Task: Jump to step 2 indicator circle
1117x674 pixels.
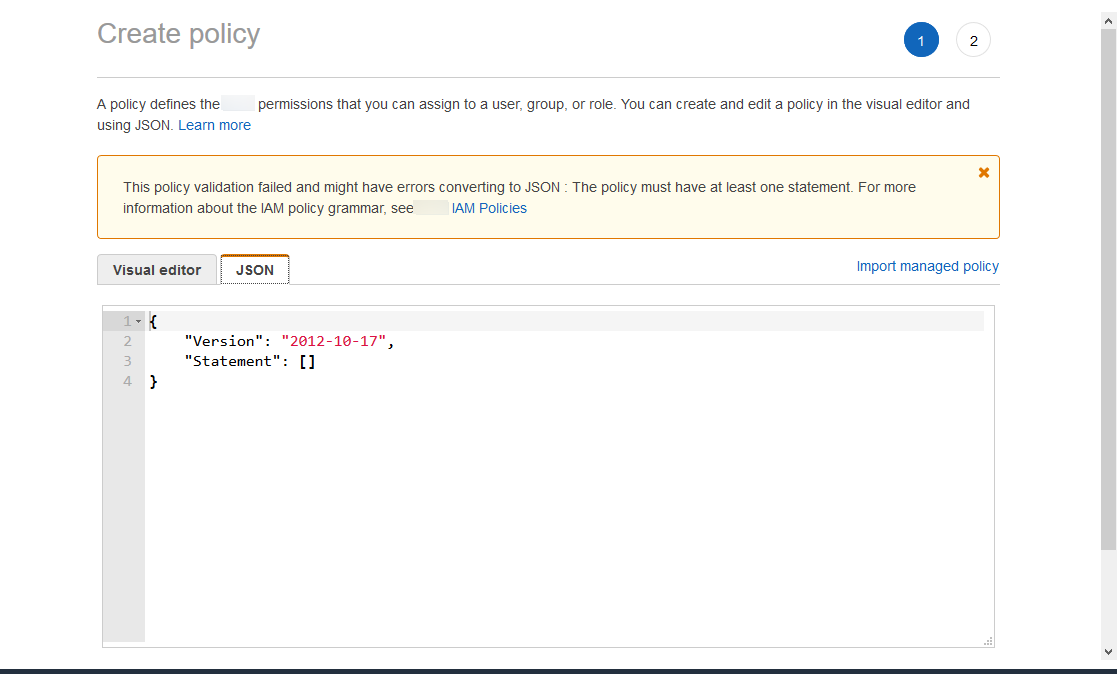Action: 973,41
